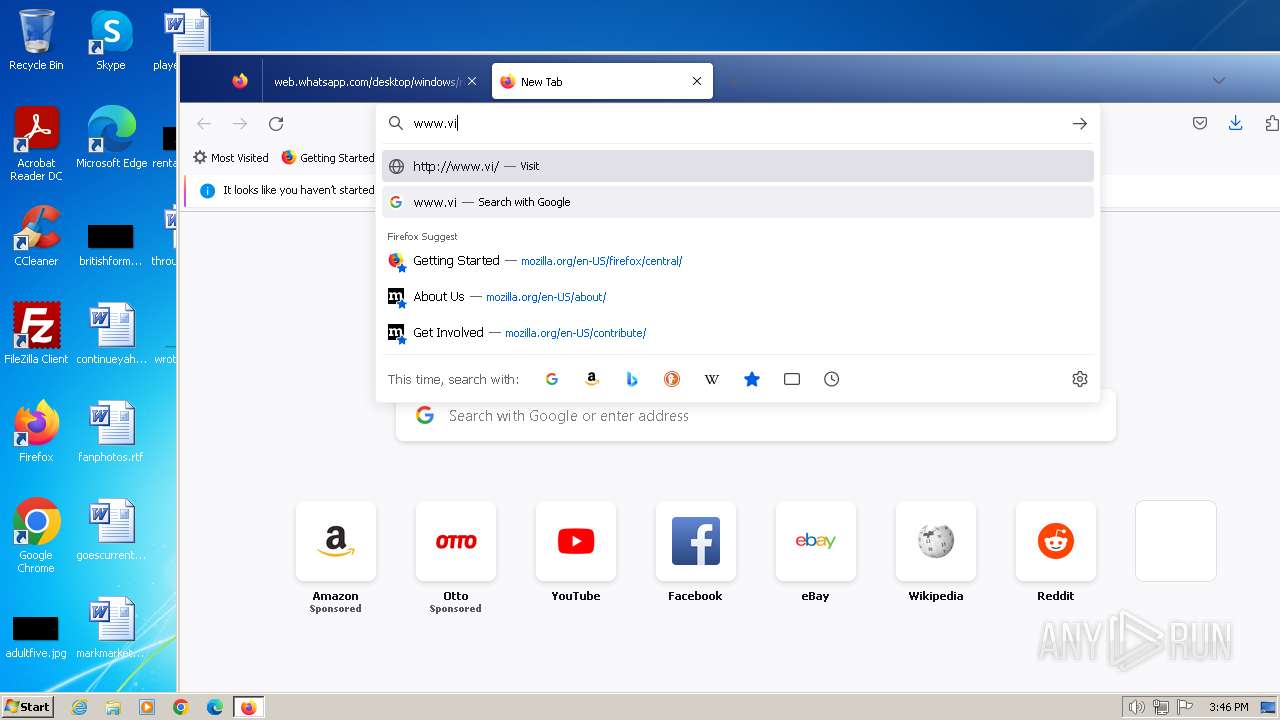This screenshot has width=1280, height=720.
Task: Open Most Visited bookmarks folder
Action: coord(231,158)
